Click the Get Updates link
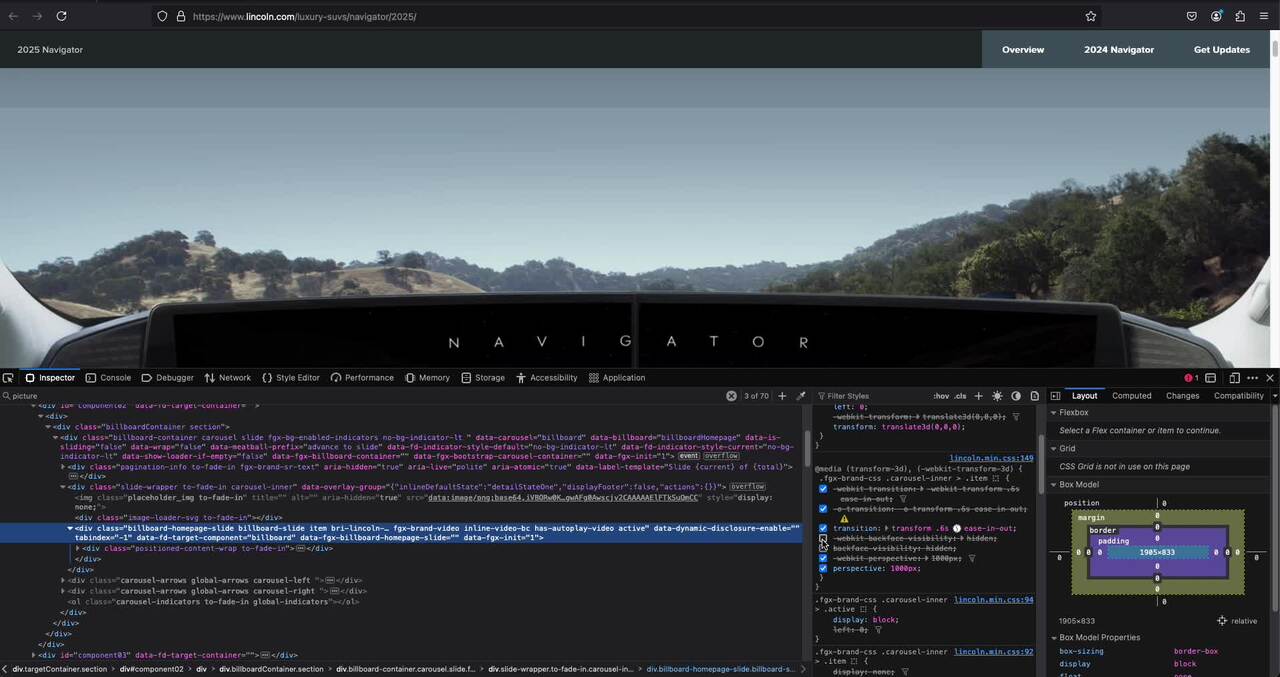This screenshot has height=677, width=1280. click(x=1222, y=49)
